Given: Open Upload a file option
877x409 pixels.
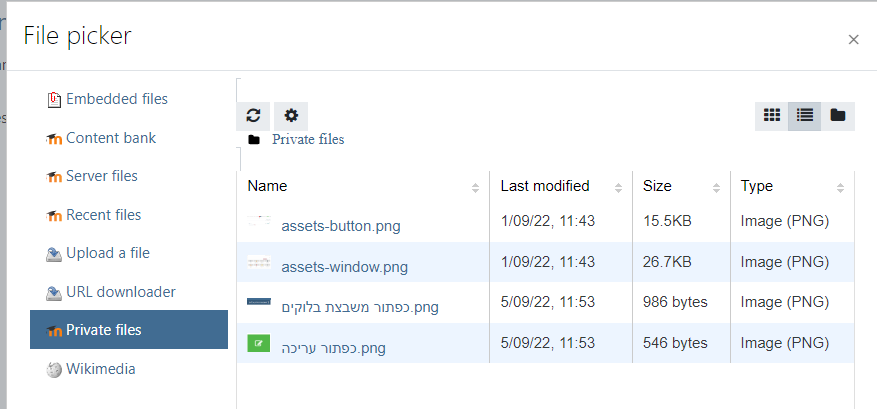Looking at the screenshot, I should pos(107,253).
